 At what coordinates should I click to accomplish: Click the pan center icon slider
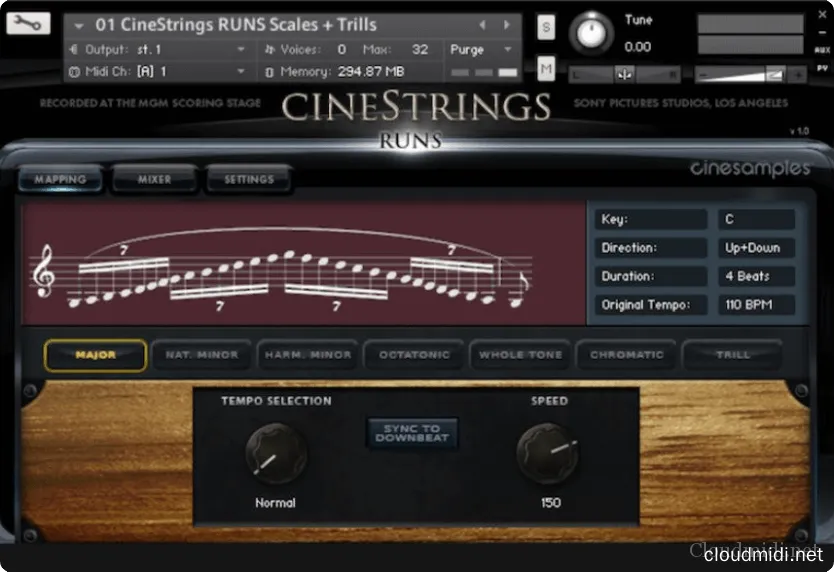[624, 73]
